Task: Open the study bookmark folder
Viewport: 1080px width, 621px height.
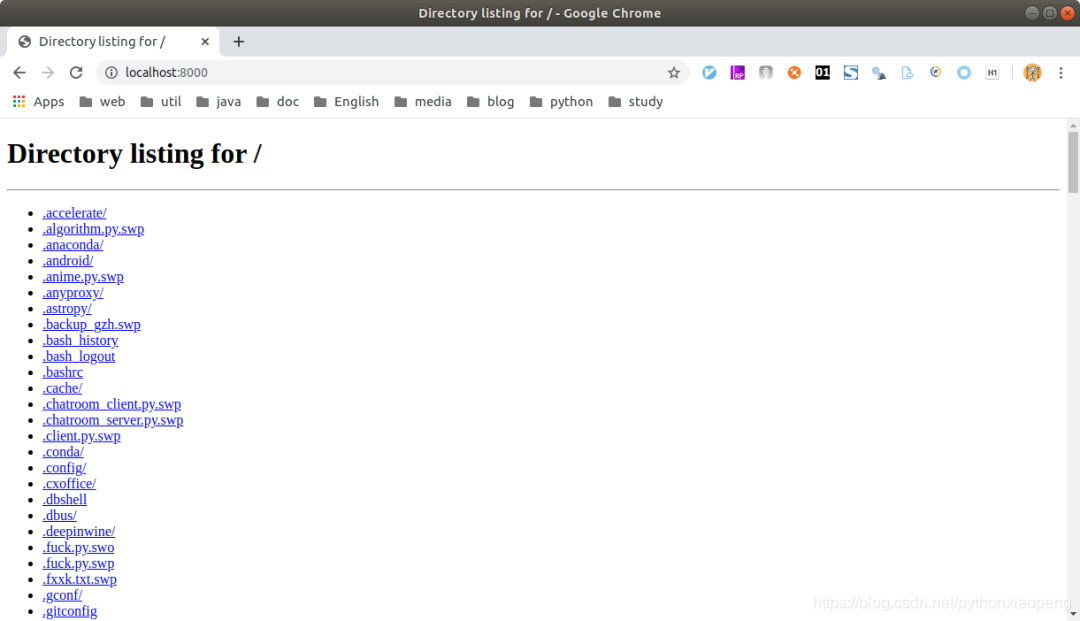Action: click(636, 102)
